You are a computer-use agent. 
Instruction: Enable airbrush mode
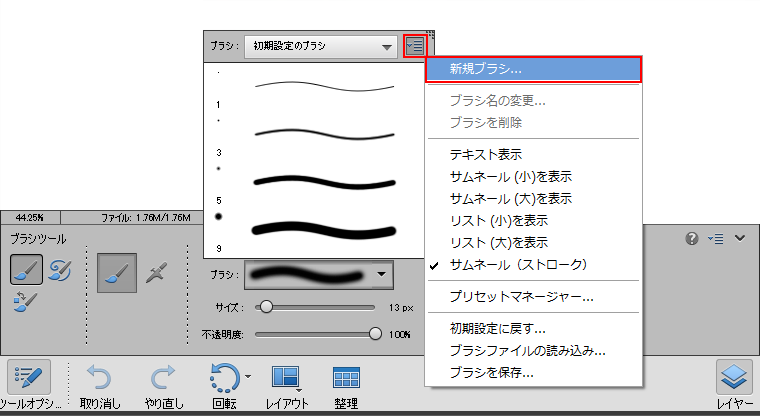pyautogui.click(x=156, y=272)
